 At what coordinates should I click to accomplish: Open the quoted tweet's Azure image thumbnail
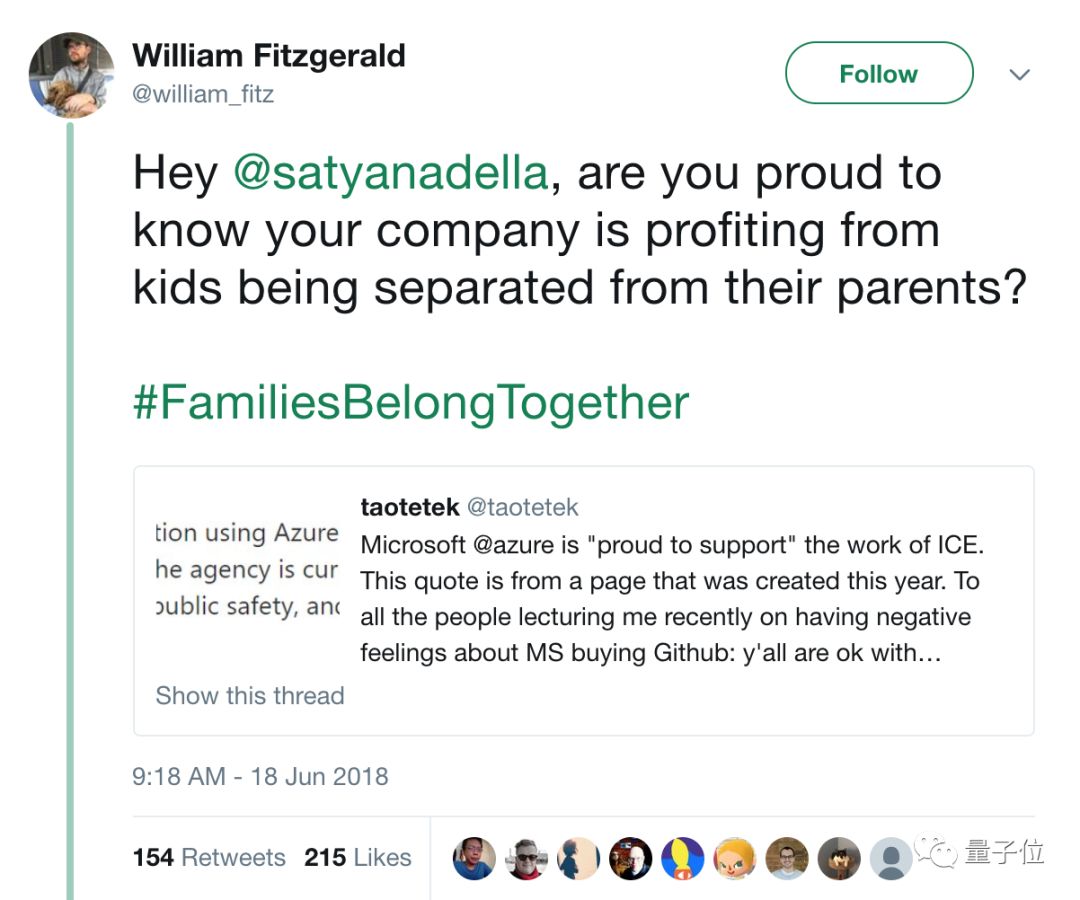tap(248, 569)
